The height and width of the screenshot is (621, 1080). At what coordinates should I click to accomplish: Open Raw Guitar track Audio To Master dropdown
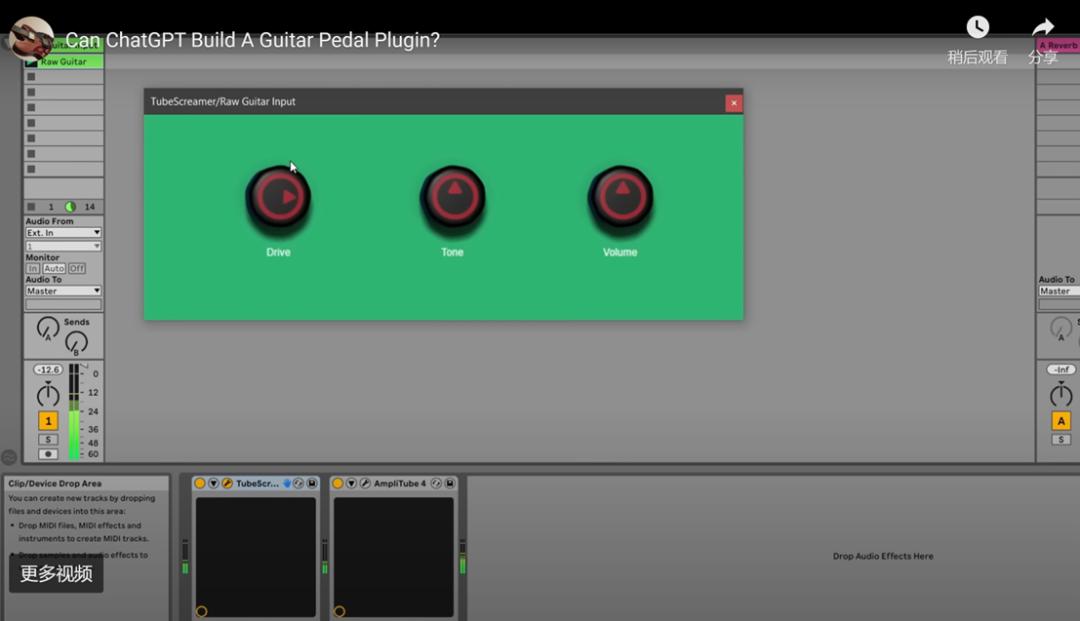tap(63, 291)
